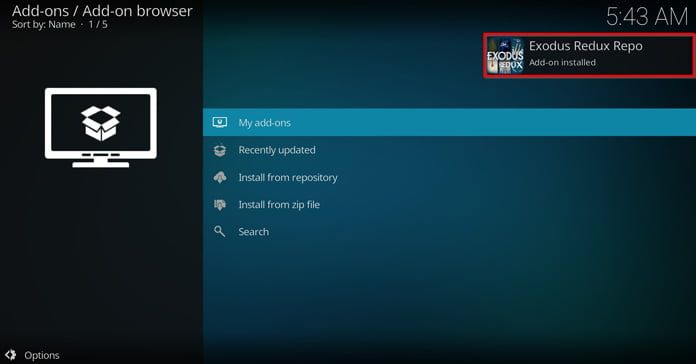Screen dimensions: 696x364
Task: Click the cloud icon for Install from repository
Action: tap(220, 178)
